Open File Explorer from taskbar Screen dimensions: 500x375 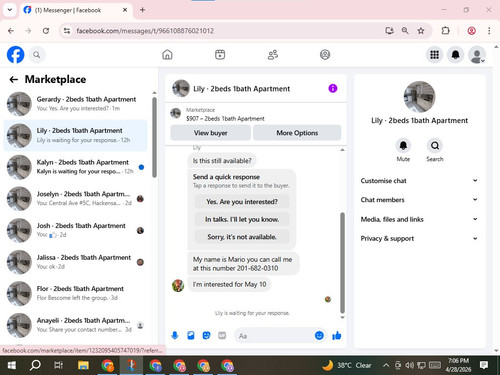(83, 365)
